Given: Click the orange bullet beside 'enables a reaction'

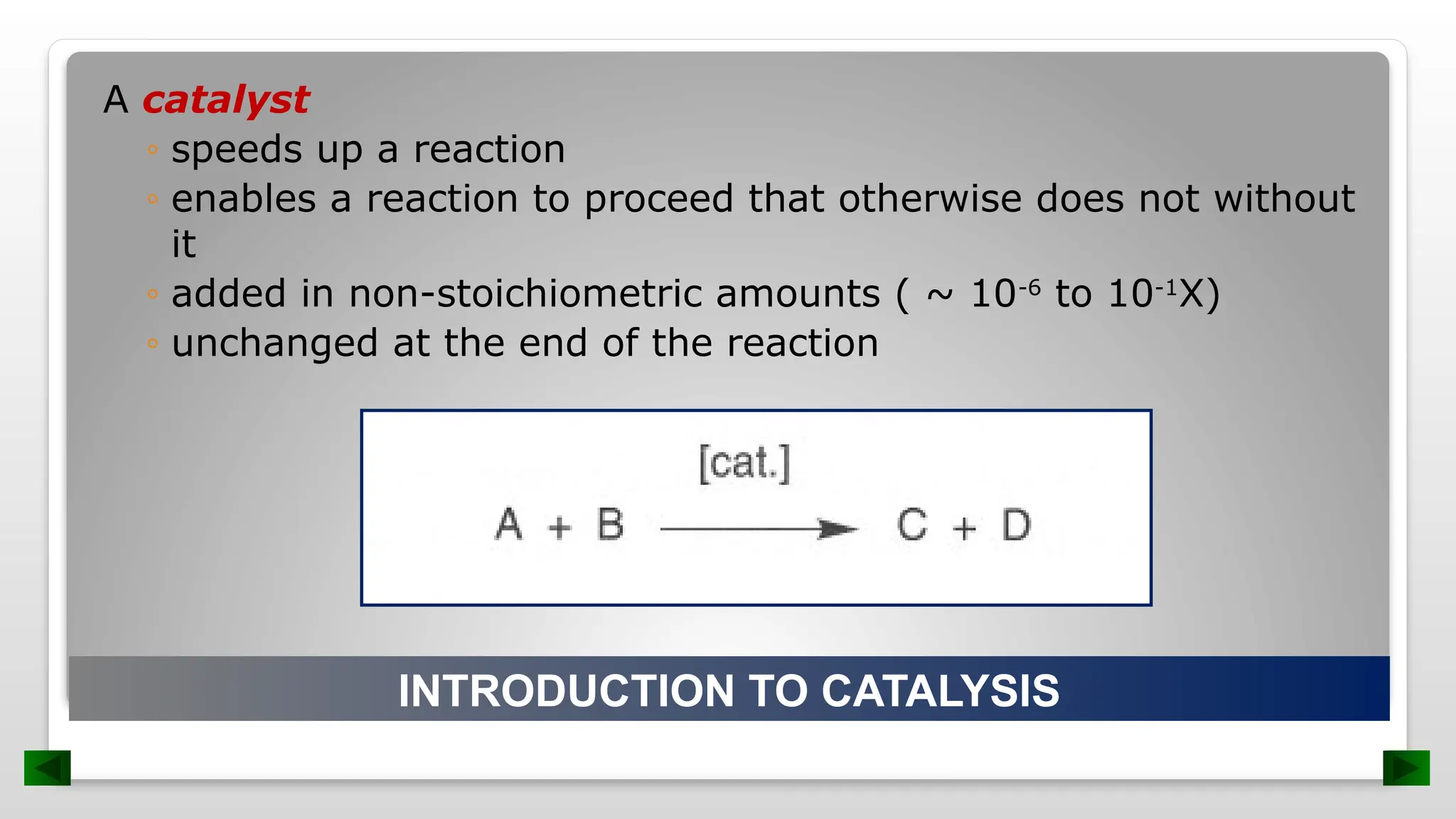Looking at the screenshot, I should (x=152, y=199).
